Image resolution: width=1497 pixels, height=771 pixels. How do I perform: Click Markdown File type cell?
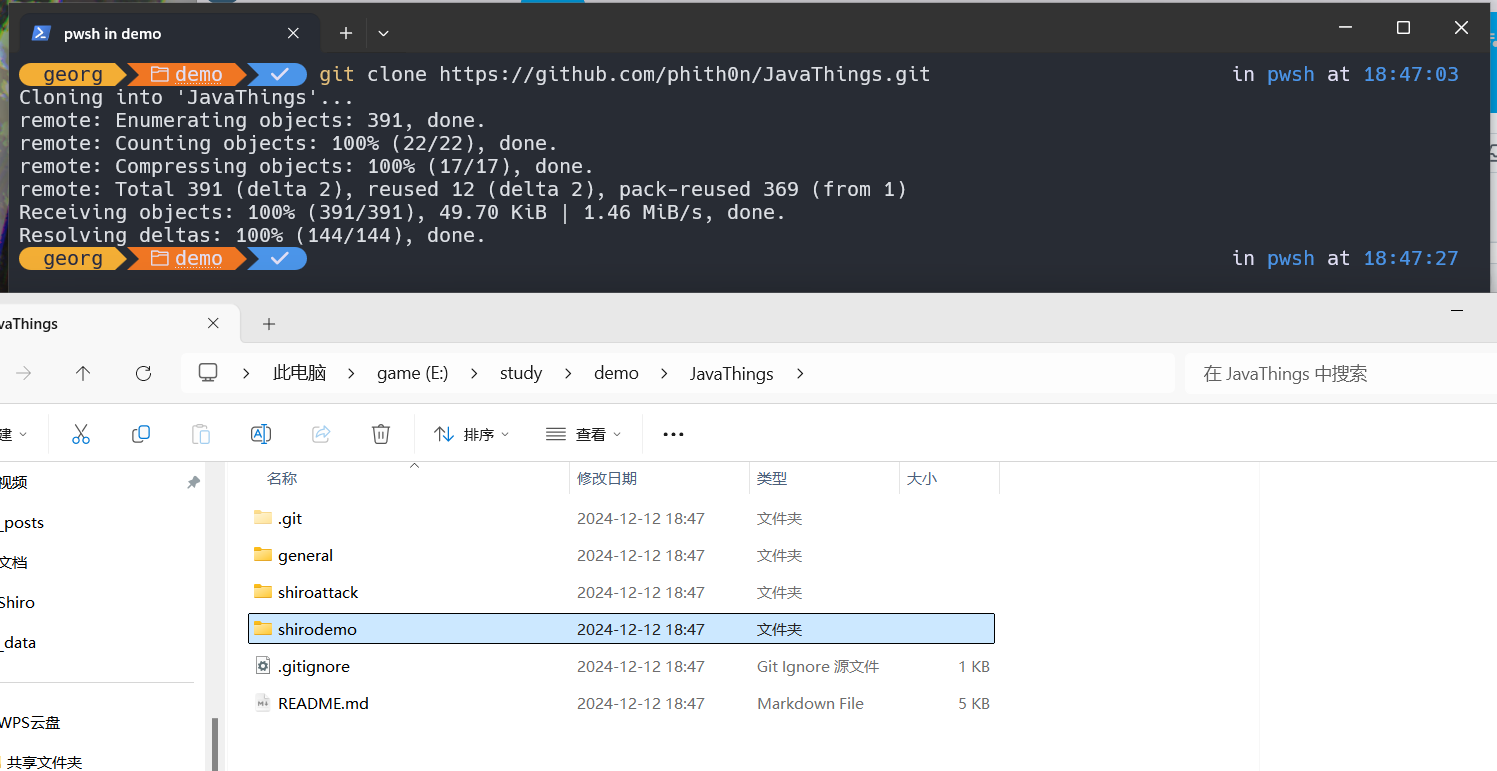click(810, 703)
